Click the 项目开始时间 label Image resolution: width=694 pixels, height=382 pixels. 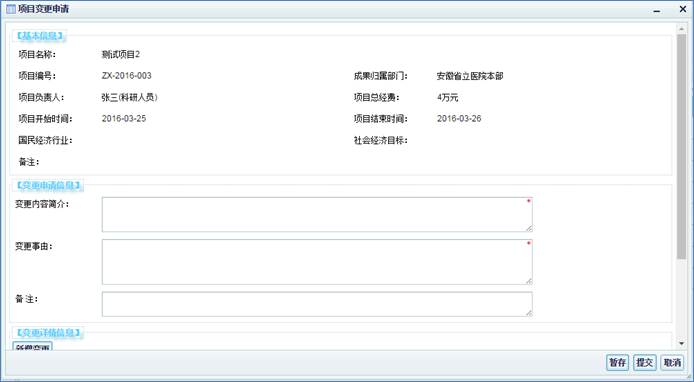(45, 119)
